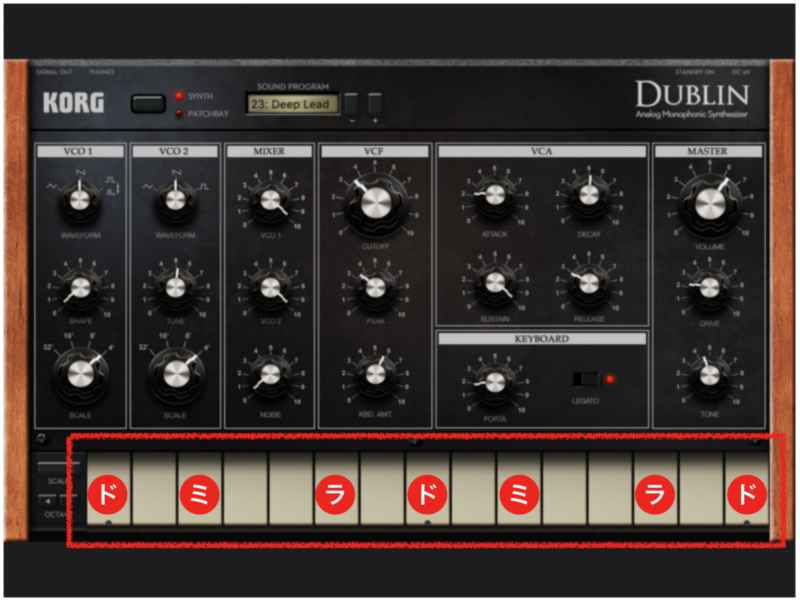Click the red SYNTH indicator light
The height and width of the screenshot is (603, 800).
[179, 96]
